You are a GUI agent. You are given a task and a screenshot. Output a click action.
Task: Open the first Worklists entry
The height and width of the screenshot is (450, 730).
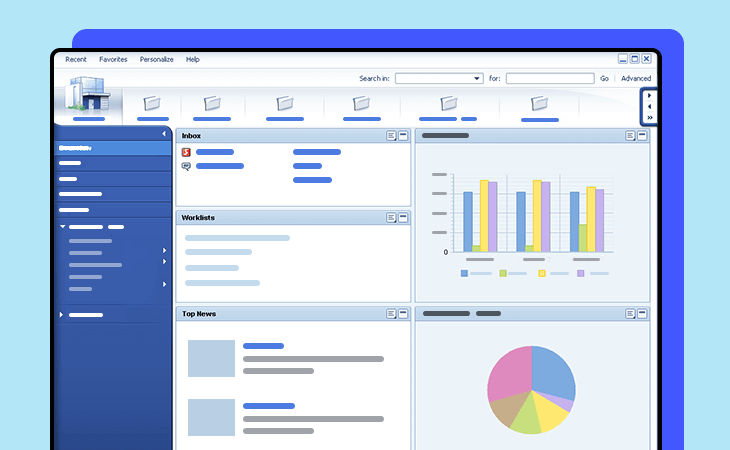click(x=237, y=238)
